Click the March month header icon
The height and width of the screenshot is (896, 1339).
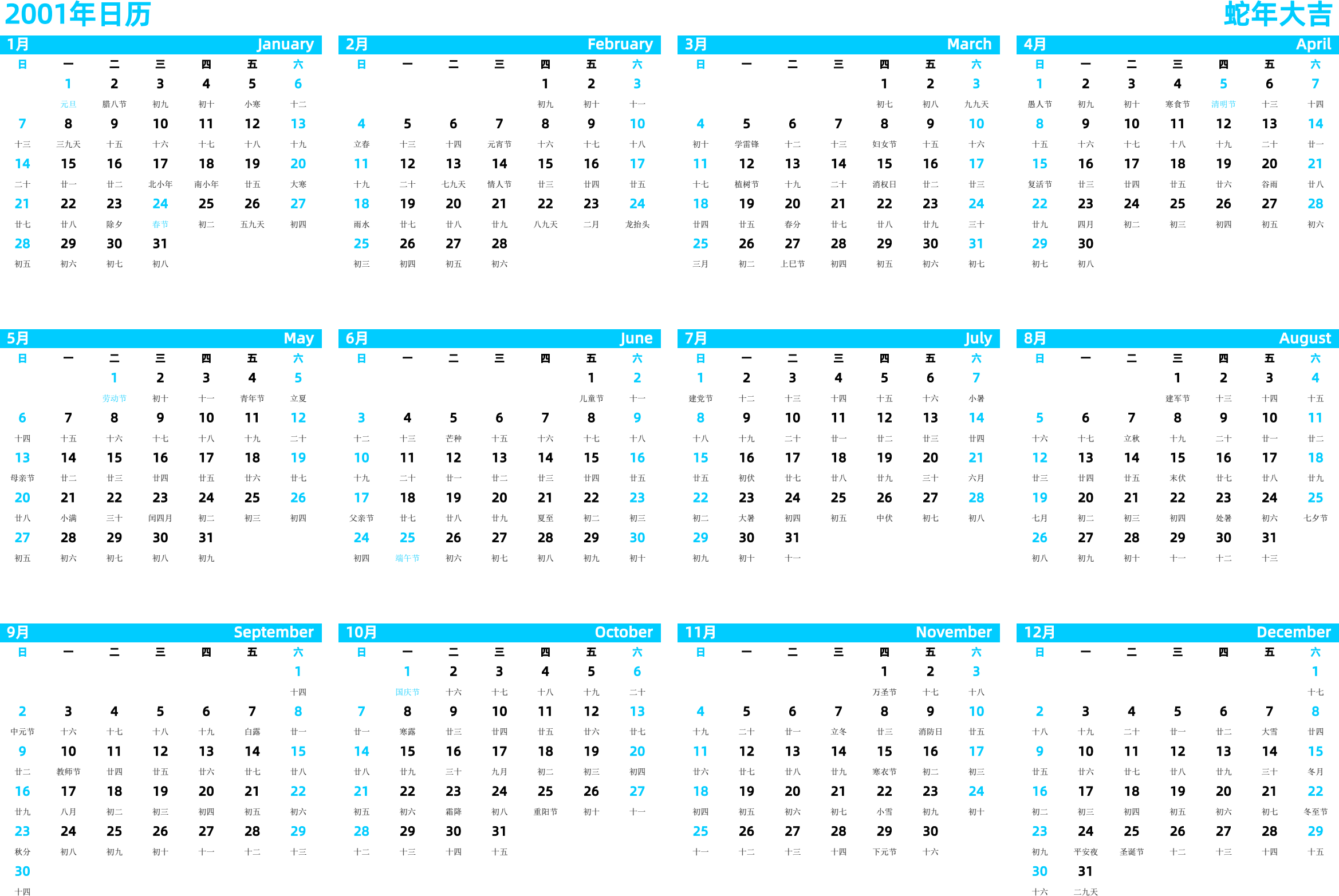click(836, 49)
